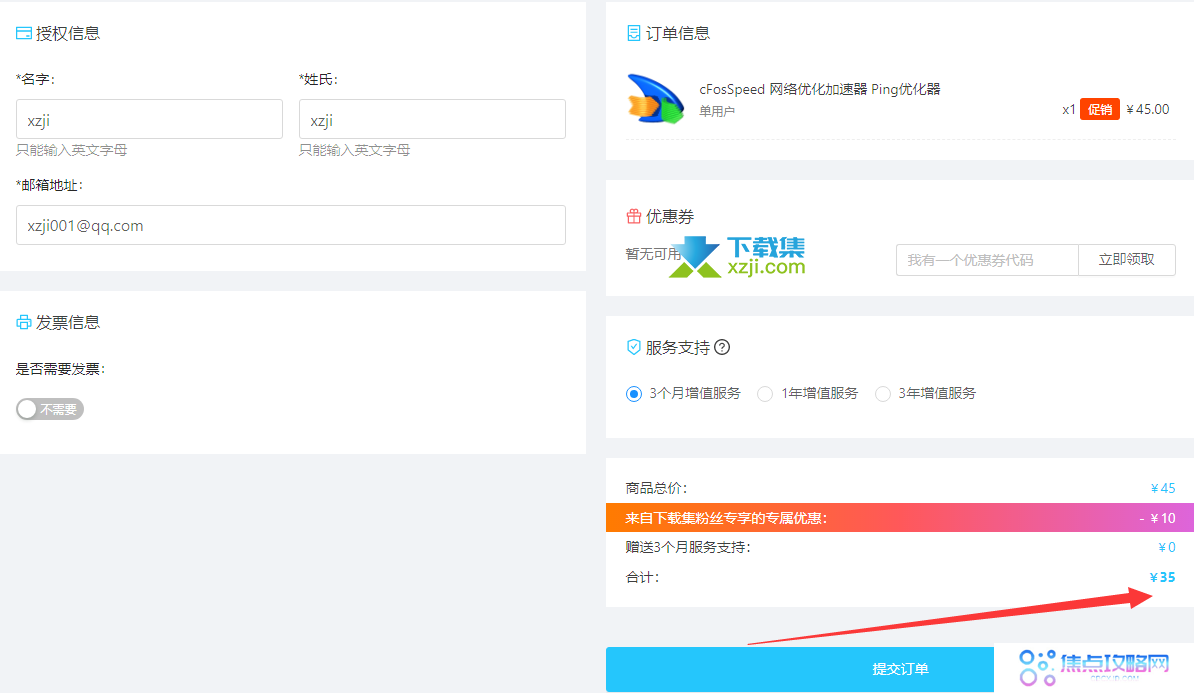Click the ¥0 service support amount
Image resolution: width=1194 pixels, height=693 pixels.
pyautogui.click(x=1167, y=548)
